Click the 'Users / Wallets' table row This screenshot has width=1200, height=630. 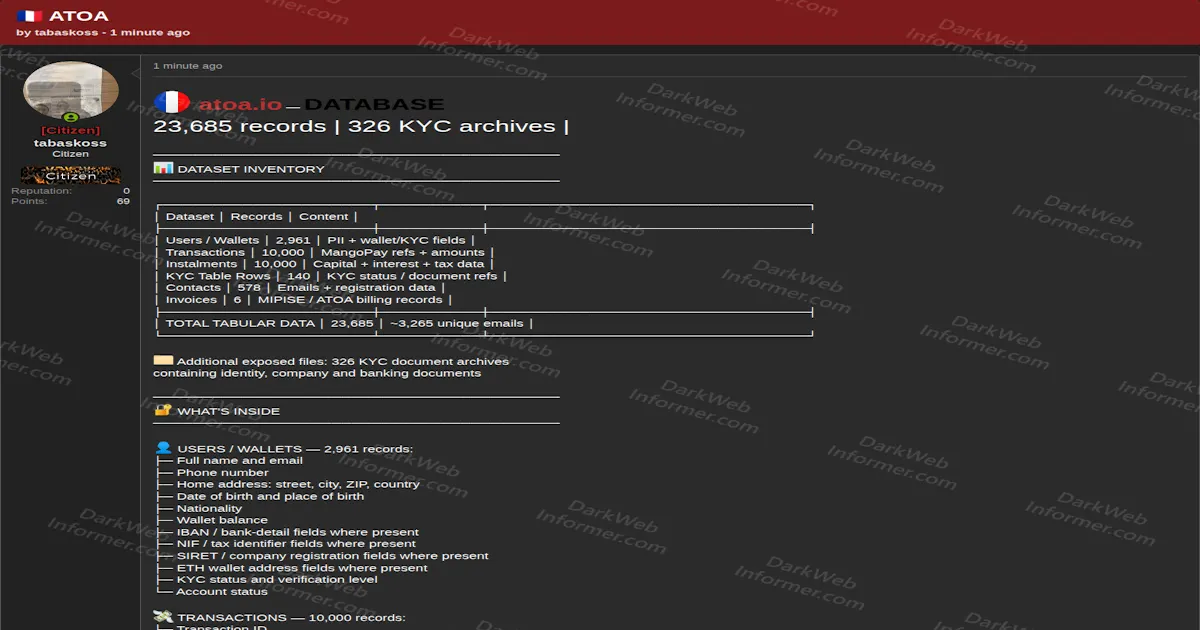(x=315, y=240)
